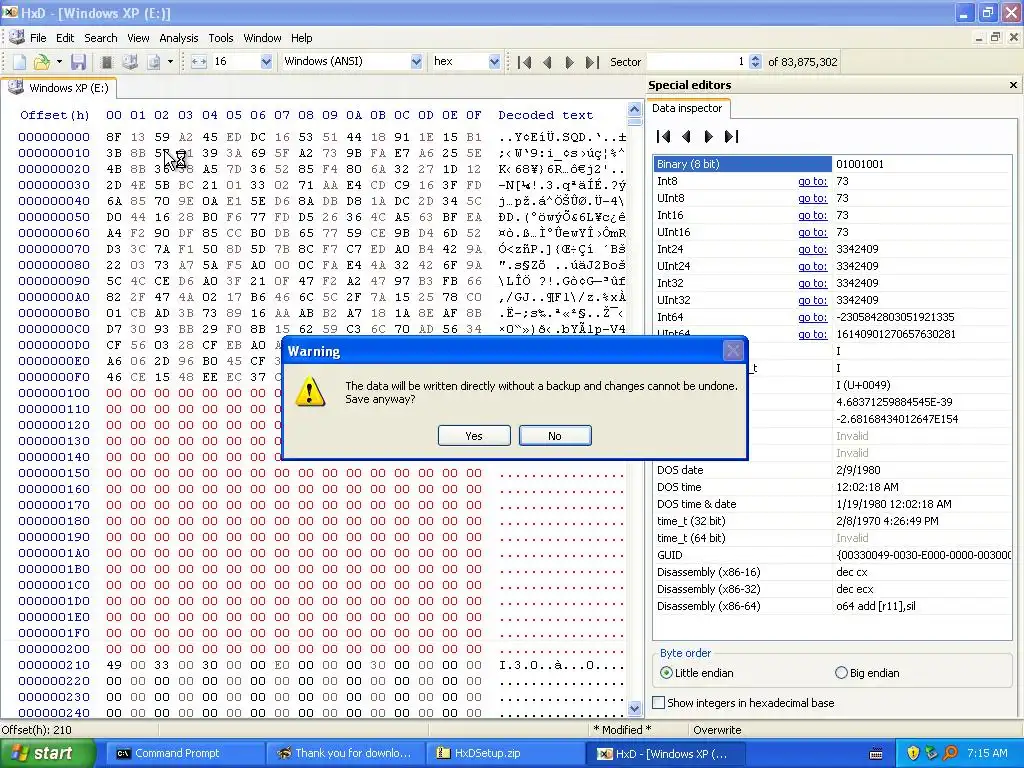The width and height of the screenshot is (1024, 768).
Task: Expand the Open disk image dropdown arrow
Action: pos(170,62)
